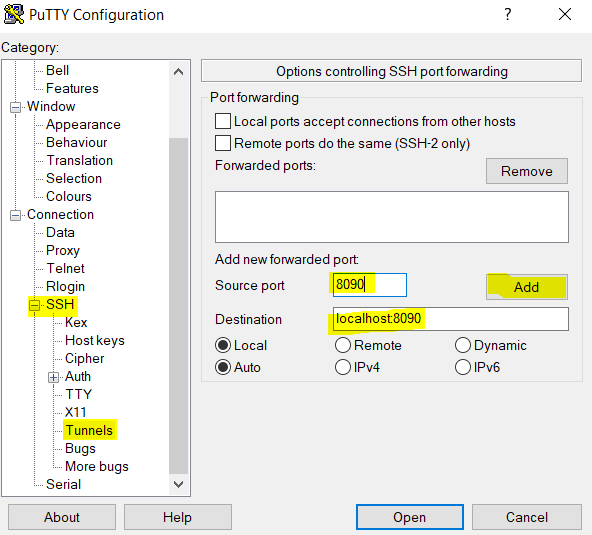Collapse the Connection tree node

click(15, 215)
